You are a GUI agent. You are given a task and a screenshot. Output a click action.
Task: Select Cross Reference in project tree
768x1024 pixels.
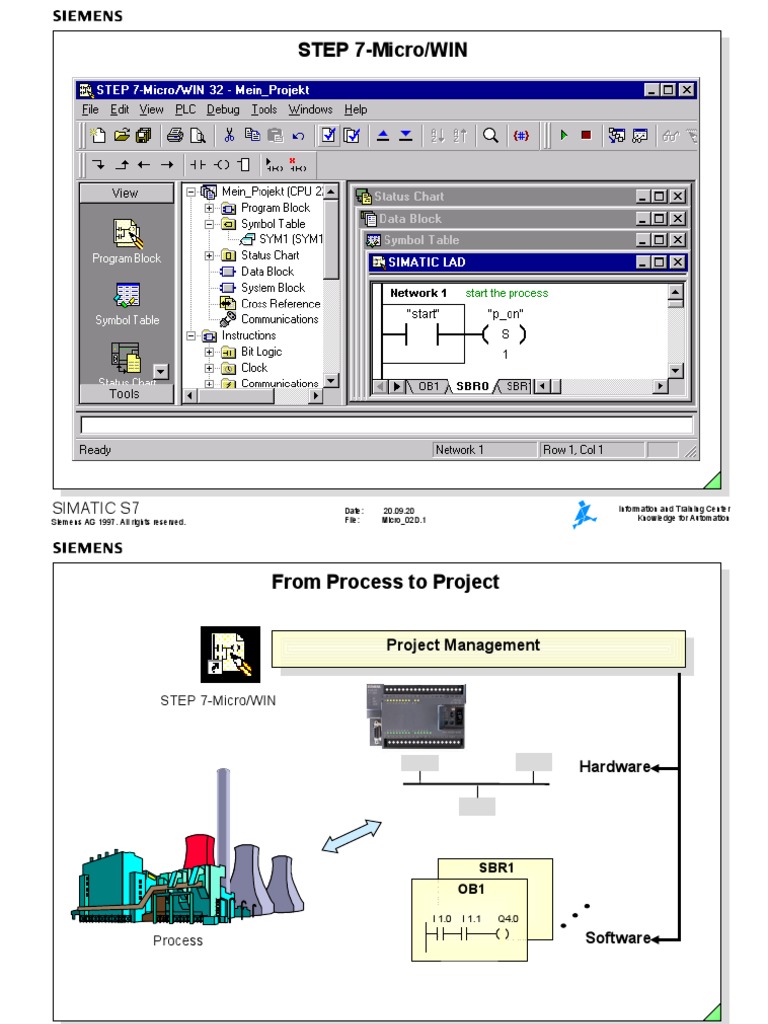280,304
